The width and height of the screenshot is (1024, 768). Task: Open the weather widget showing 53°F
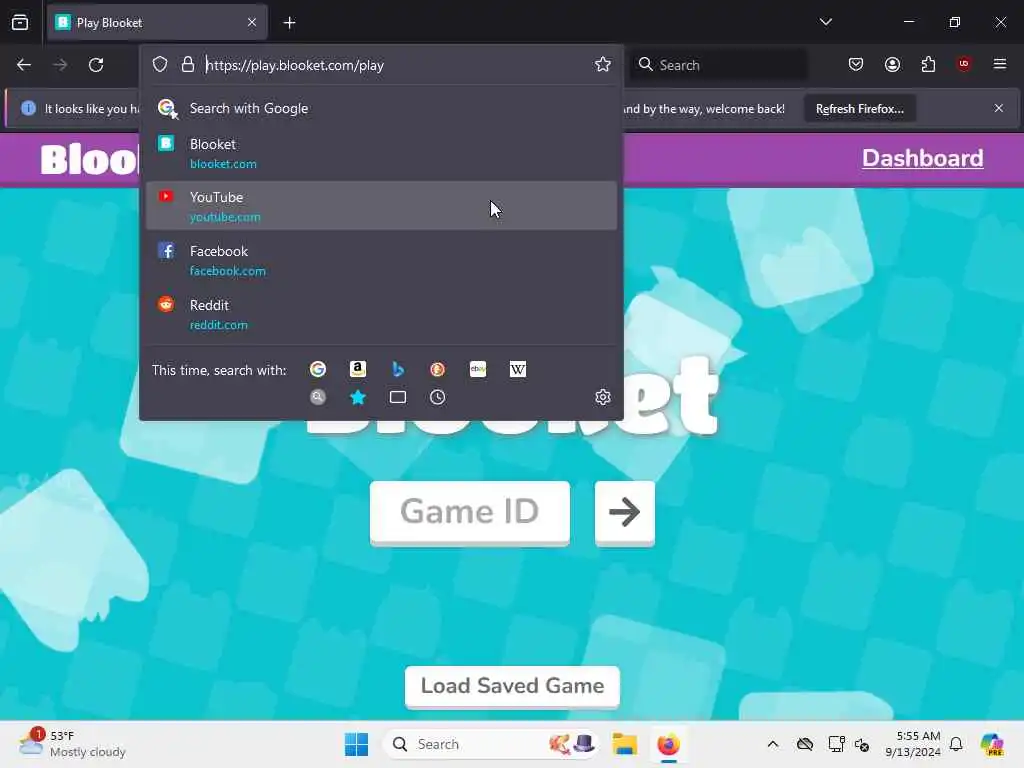[72, 744]
